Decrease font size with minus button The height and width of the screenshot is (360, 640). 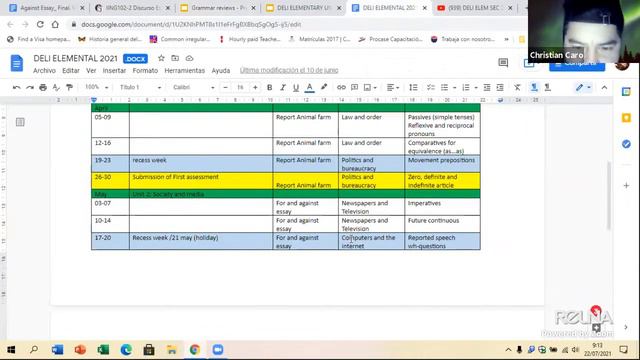coord(225,87)
